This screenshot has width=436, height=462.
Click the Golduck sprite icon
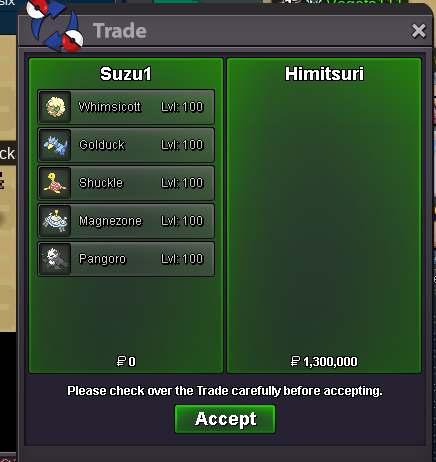click(x=55, y=145)
